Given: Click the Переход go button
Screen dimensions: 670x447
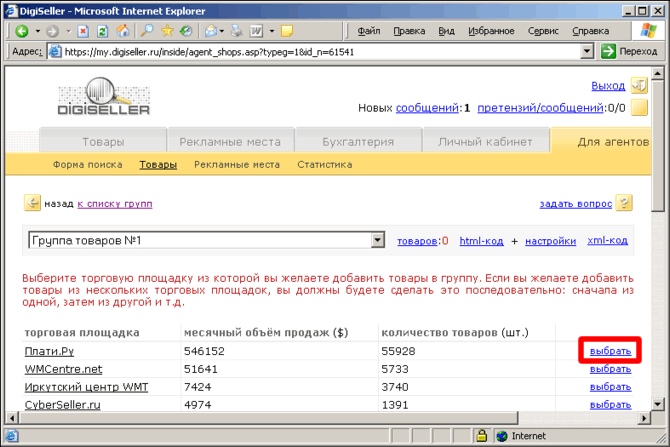Looking at the screenshot, I should click(x=629, y=51).
